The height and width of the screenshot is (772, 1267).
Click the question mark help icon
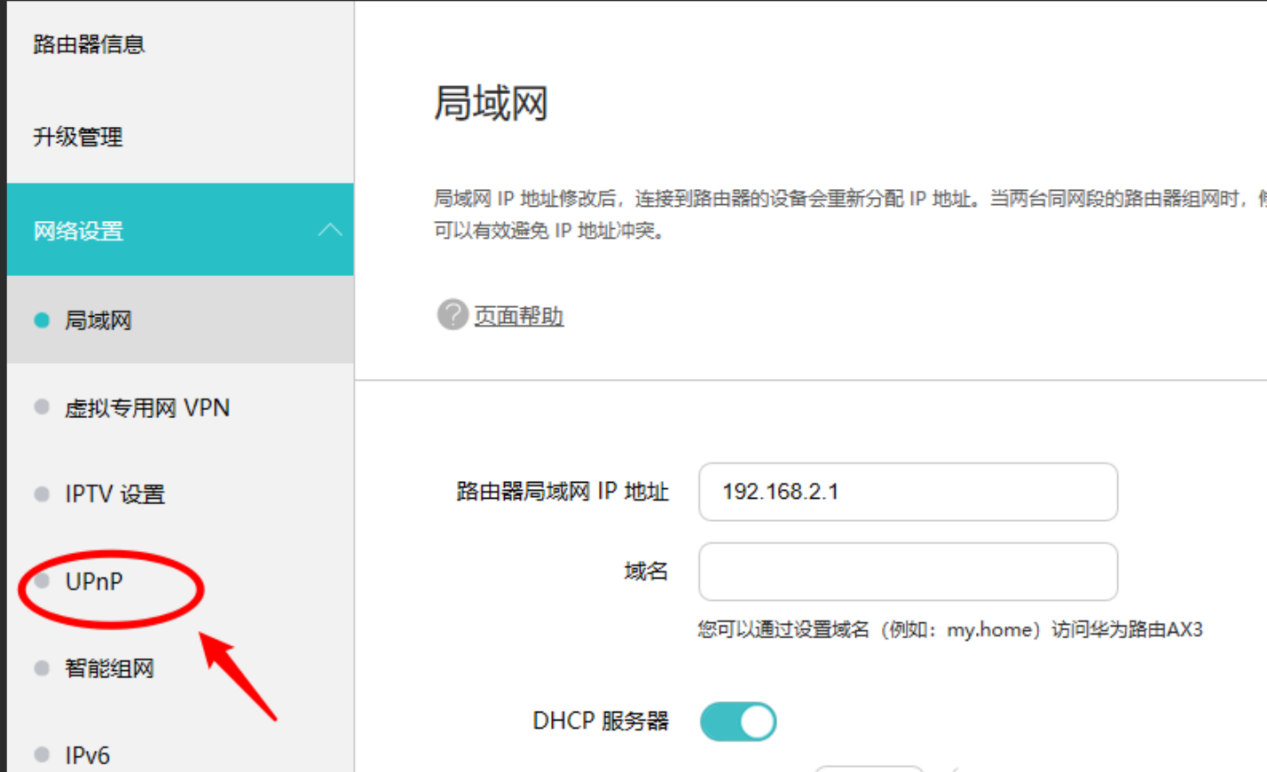coord(453,315)
